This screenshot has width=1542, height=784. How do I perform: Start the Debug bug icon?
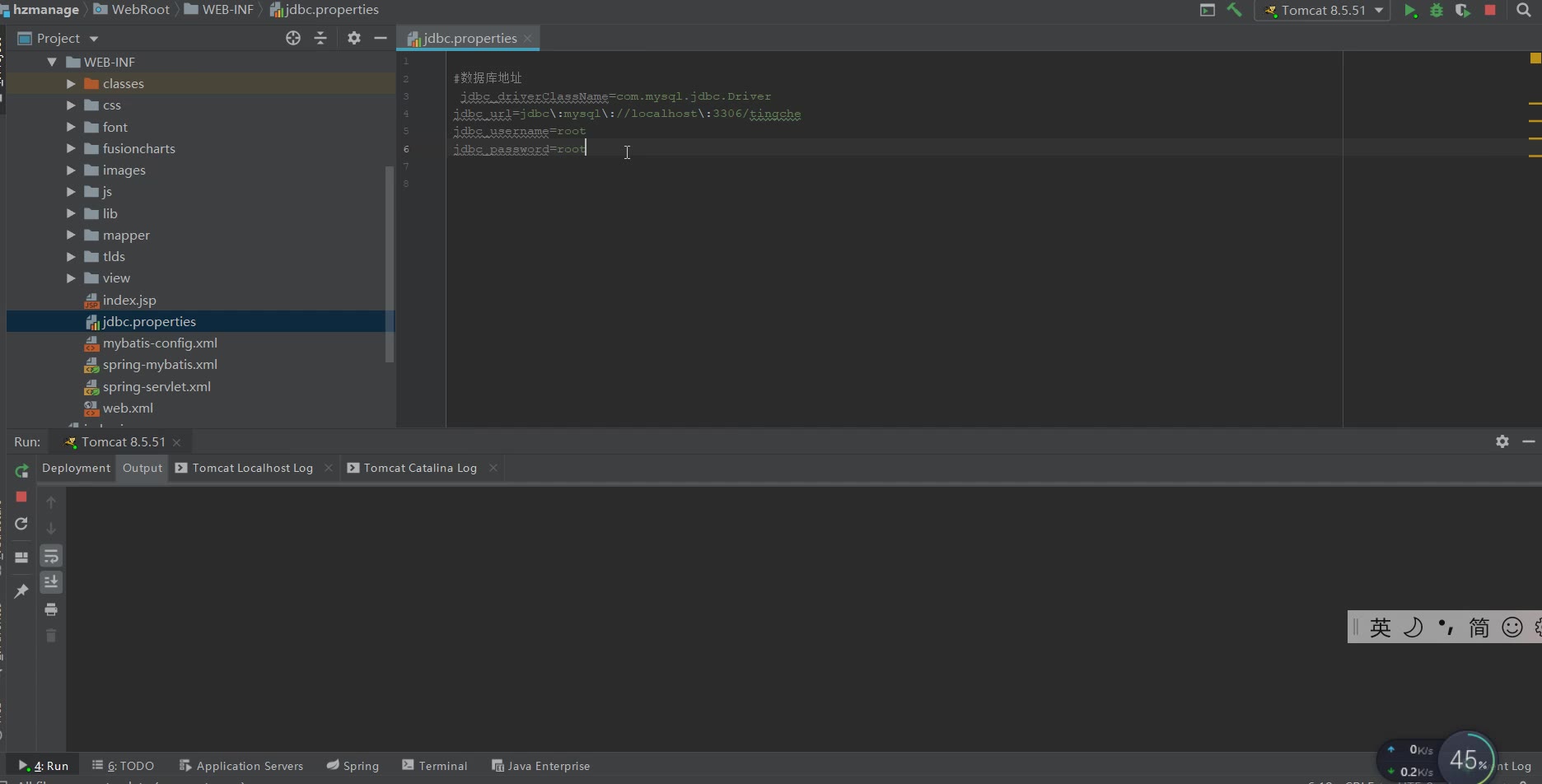click(x=1437, y=11)
